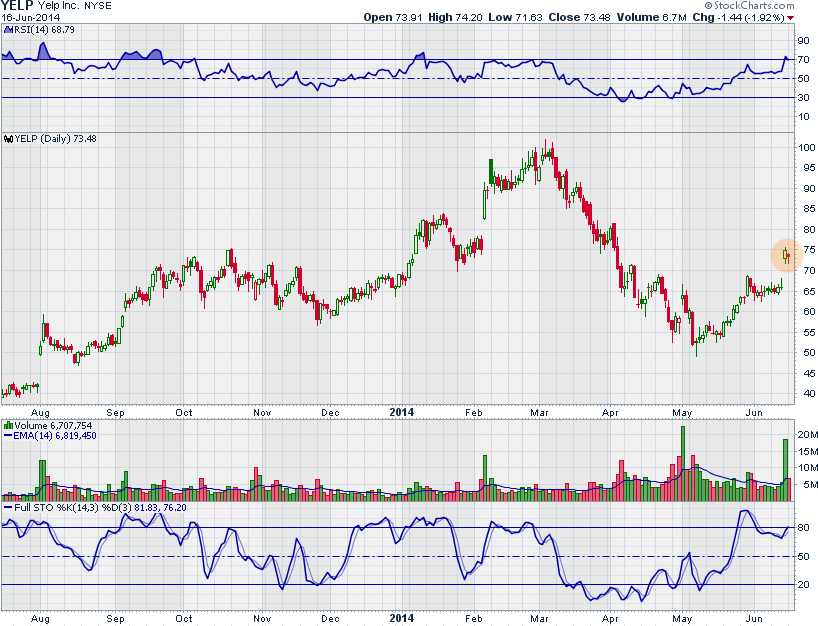818x626 pixels.
Task: Click the RSI(14) area-chart legend icon
Action: tap(8, 30)
